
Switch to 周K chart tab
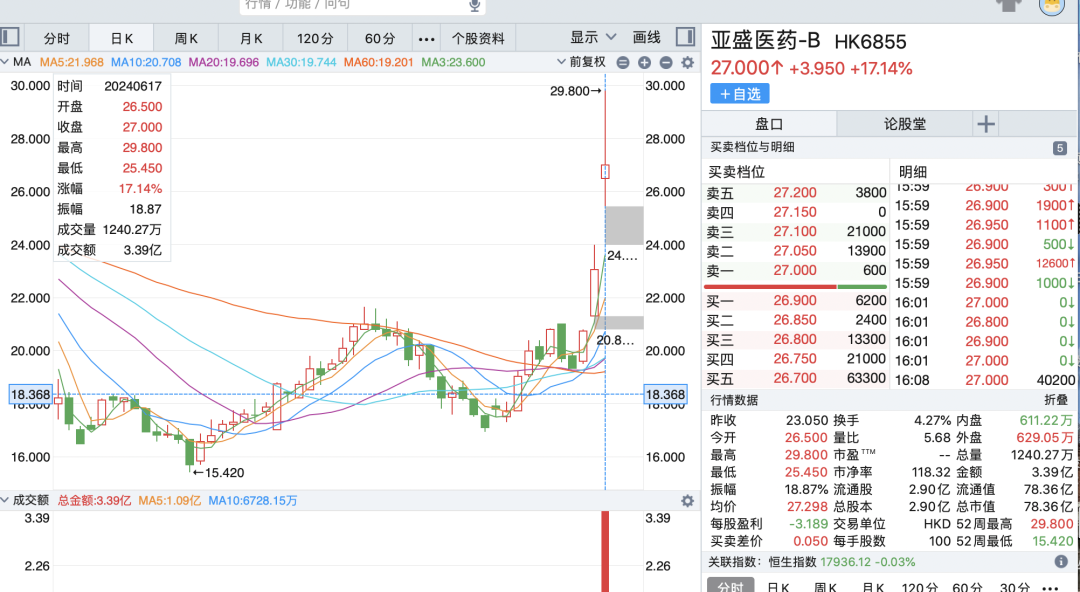[x=186, y=39]
